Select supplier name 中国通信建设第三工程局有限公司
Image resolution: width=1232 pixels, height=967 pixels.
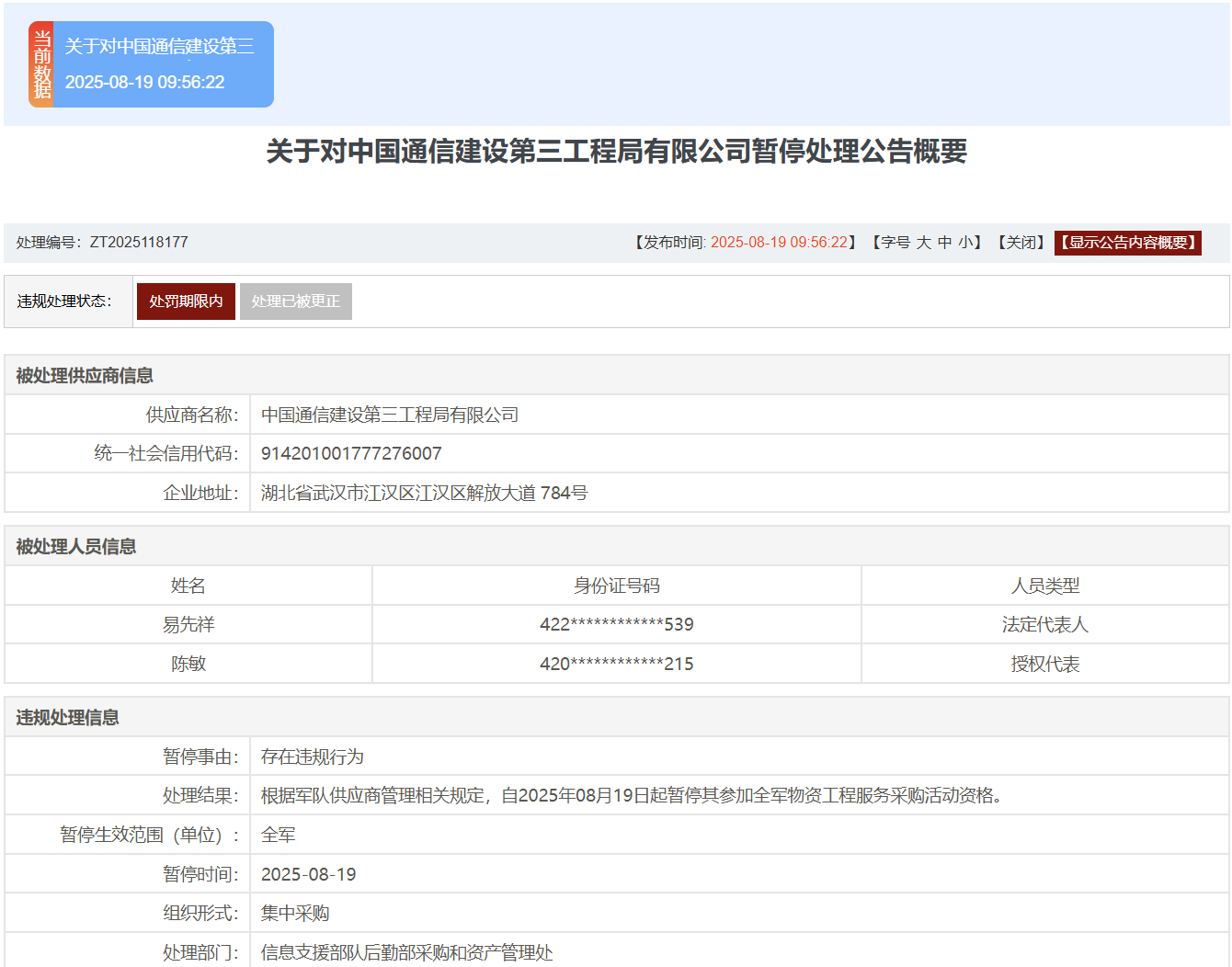pyautogui.click(x=390, y=415)
